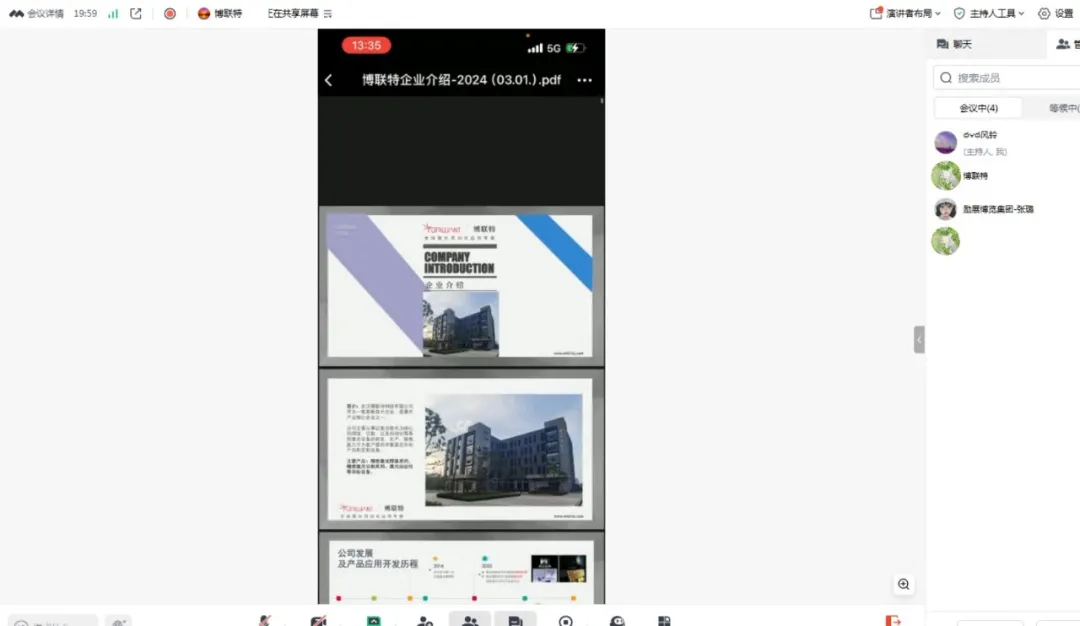
Task: Click the record icon in the bottom toolbar
Action: (x=565, y=620)
